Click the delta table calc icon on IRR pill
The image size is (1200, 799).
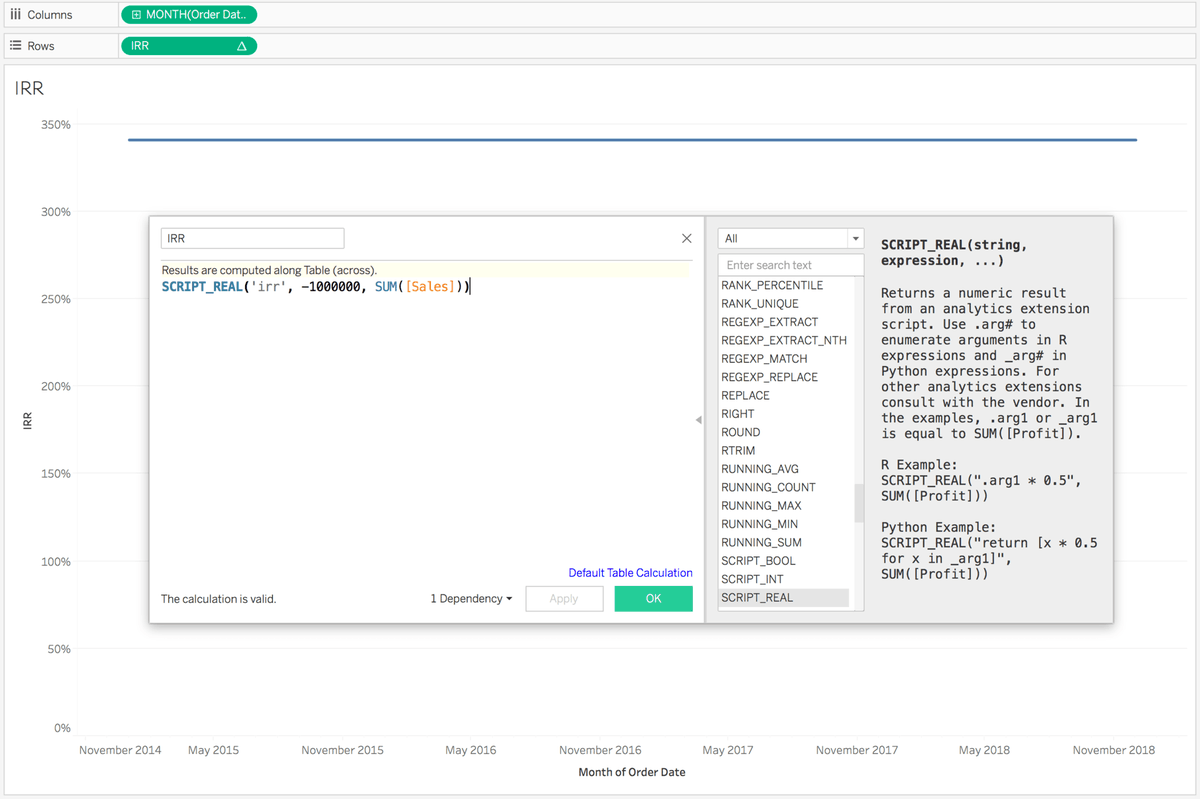pos(241,46)
